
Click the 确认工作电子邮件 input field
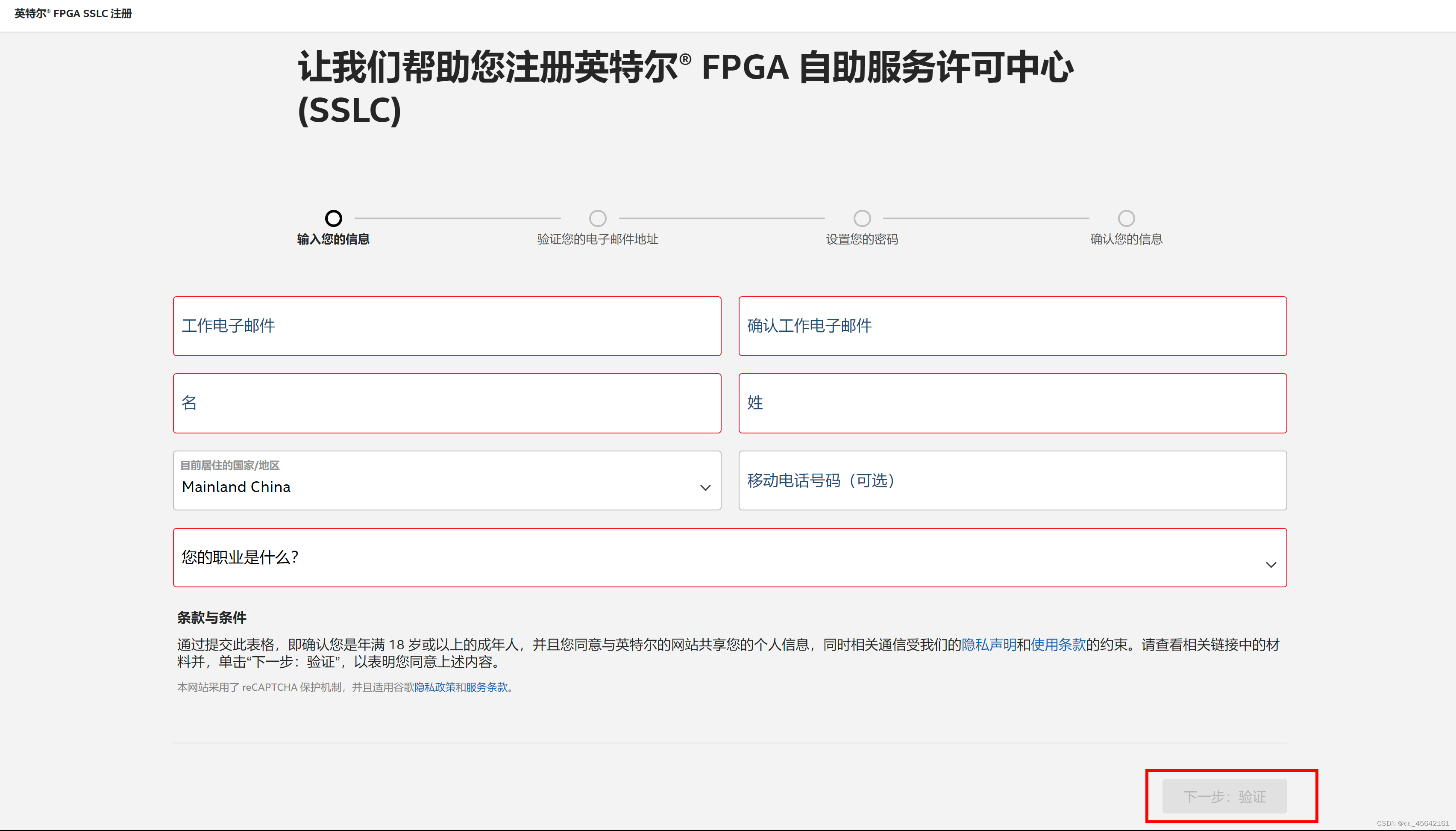point(1012,326)
